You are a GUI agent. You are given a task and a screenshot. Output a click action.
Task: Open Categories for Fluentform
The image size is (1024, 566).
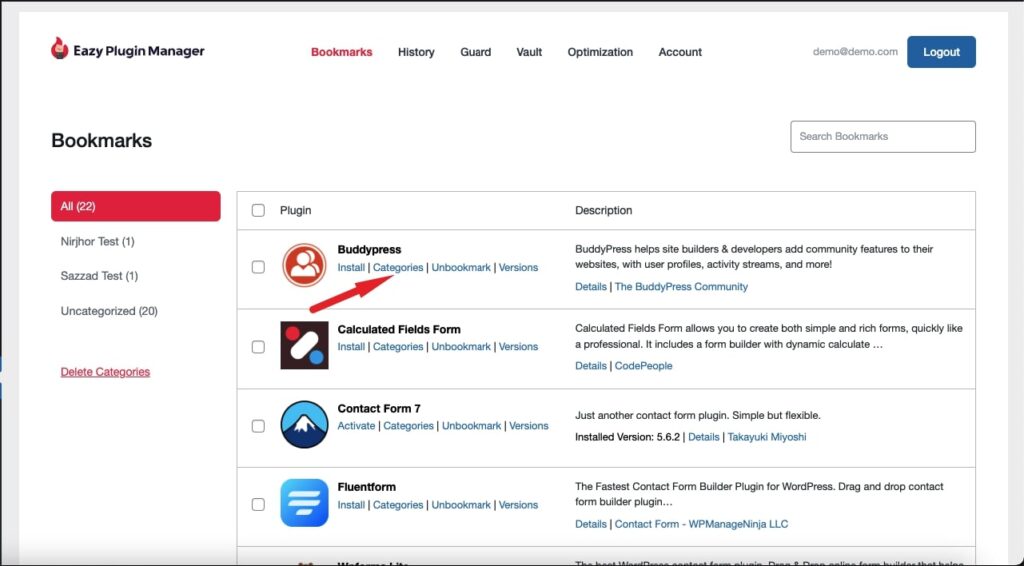coord(398,505)
